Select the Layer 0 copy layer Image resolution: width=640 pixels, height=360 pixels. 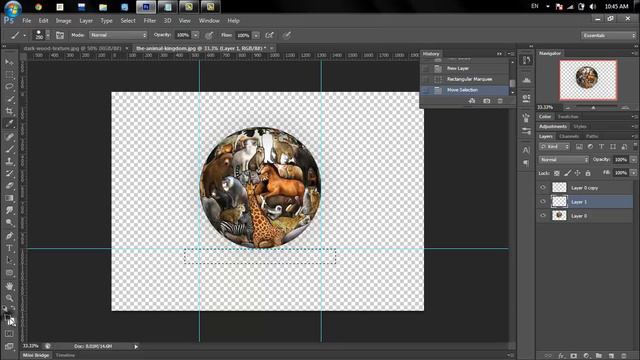[x=584, y=188]
